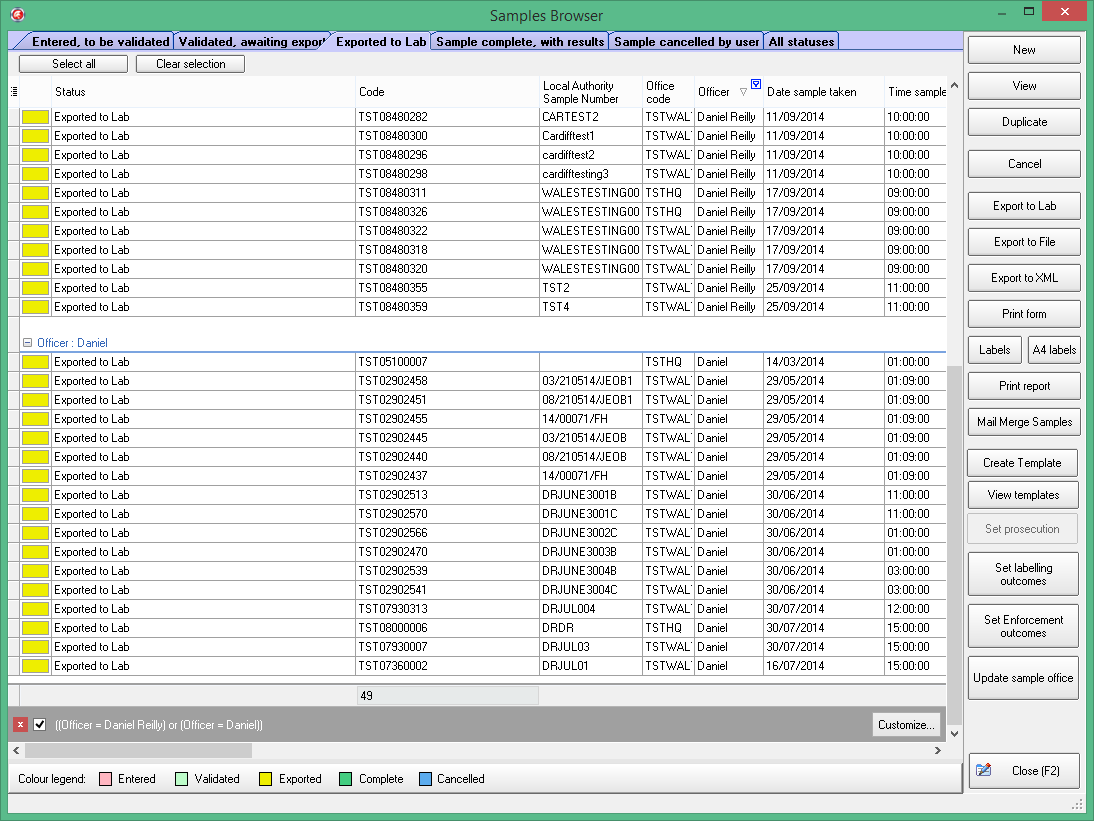Click Set labelling outcomes
This screenshot has width=1094, height=821.
tap(1023, 574)
